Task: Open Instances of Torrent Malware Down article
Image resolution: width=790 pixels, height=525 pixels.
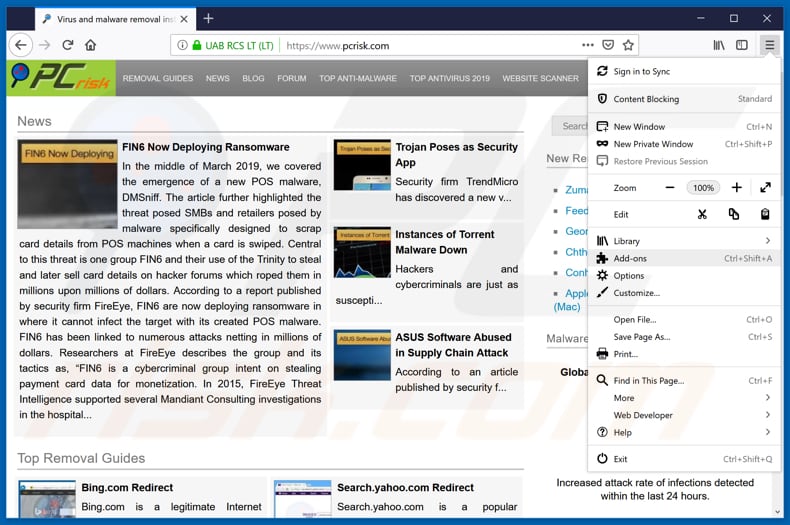Action: click(x=445, y=242)
